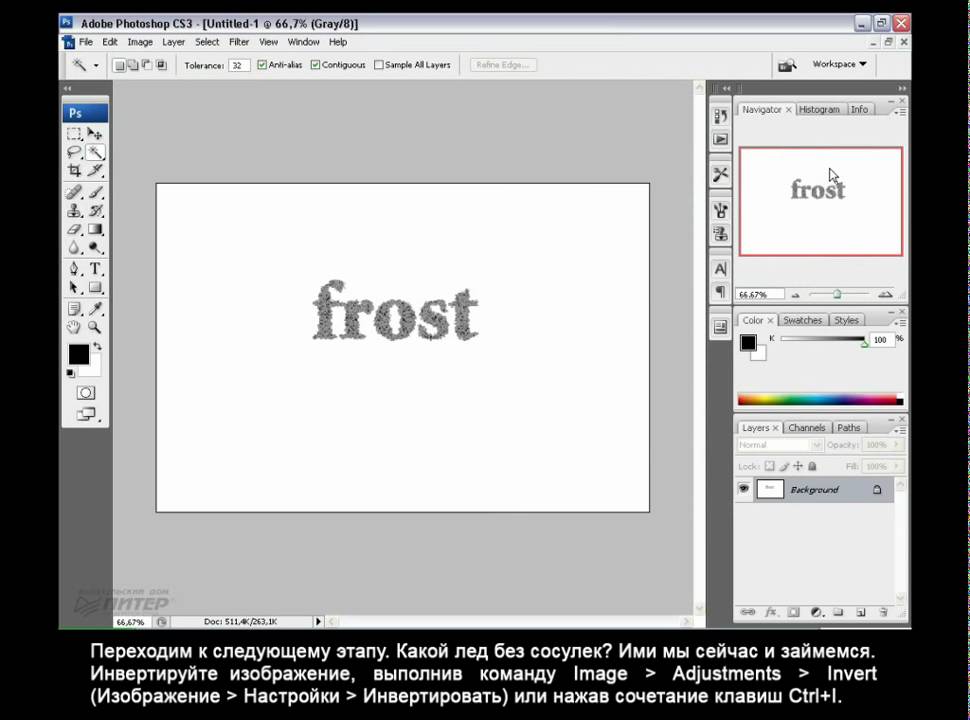
Task: Toggle the Anti-alias checkbox
Action: pos(262,65)
